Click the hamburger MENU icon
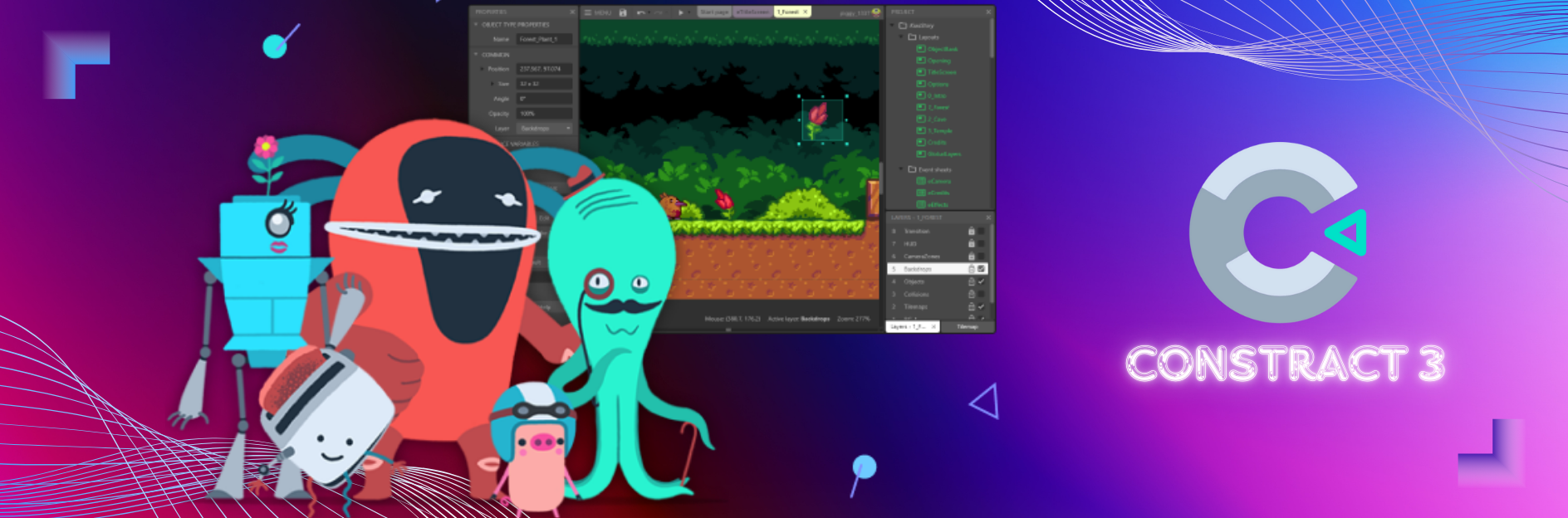Screen dimensions: 1568x518 tap(588, 12)
